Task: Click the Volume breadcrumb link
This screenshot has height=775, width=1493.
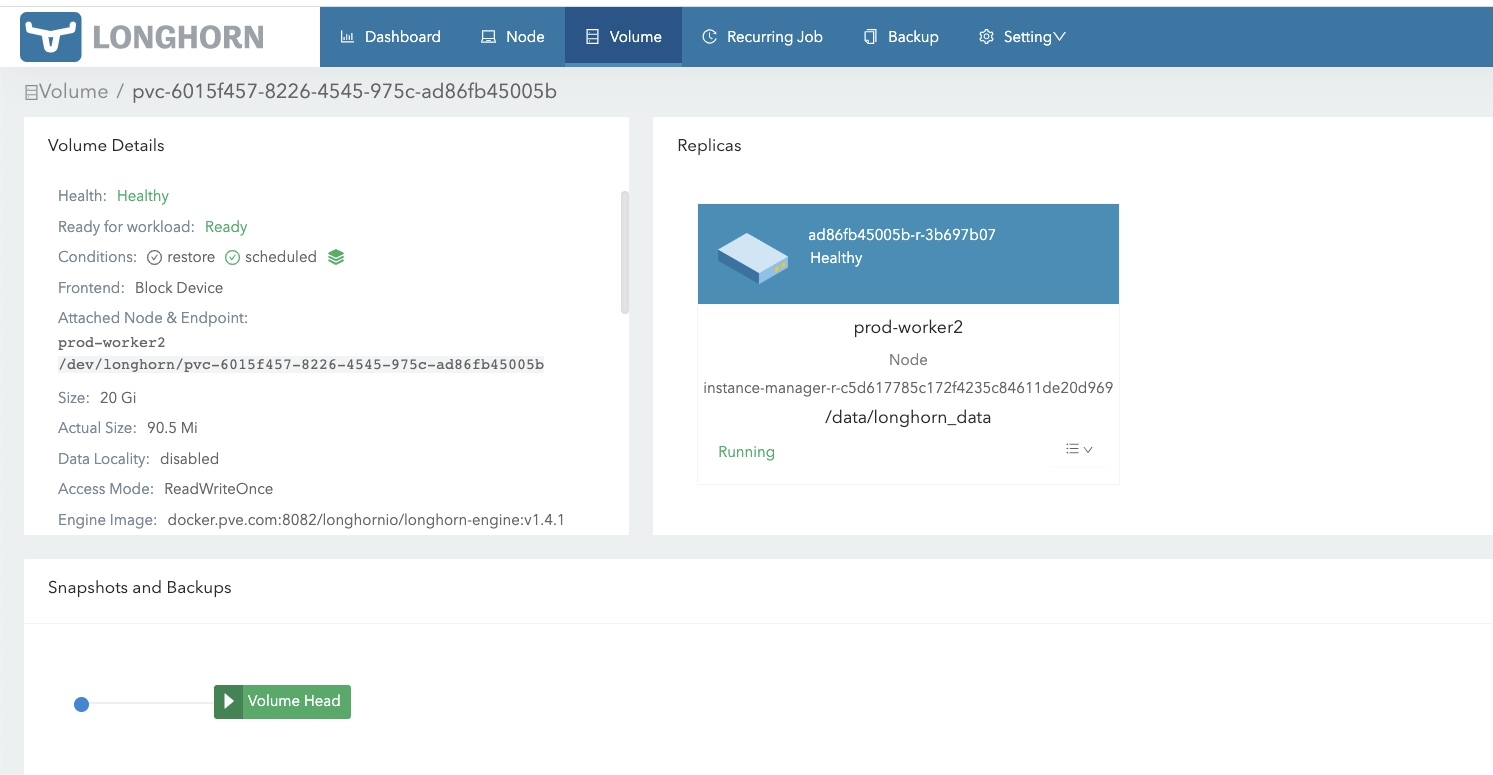Action: coord(73,91)
